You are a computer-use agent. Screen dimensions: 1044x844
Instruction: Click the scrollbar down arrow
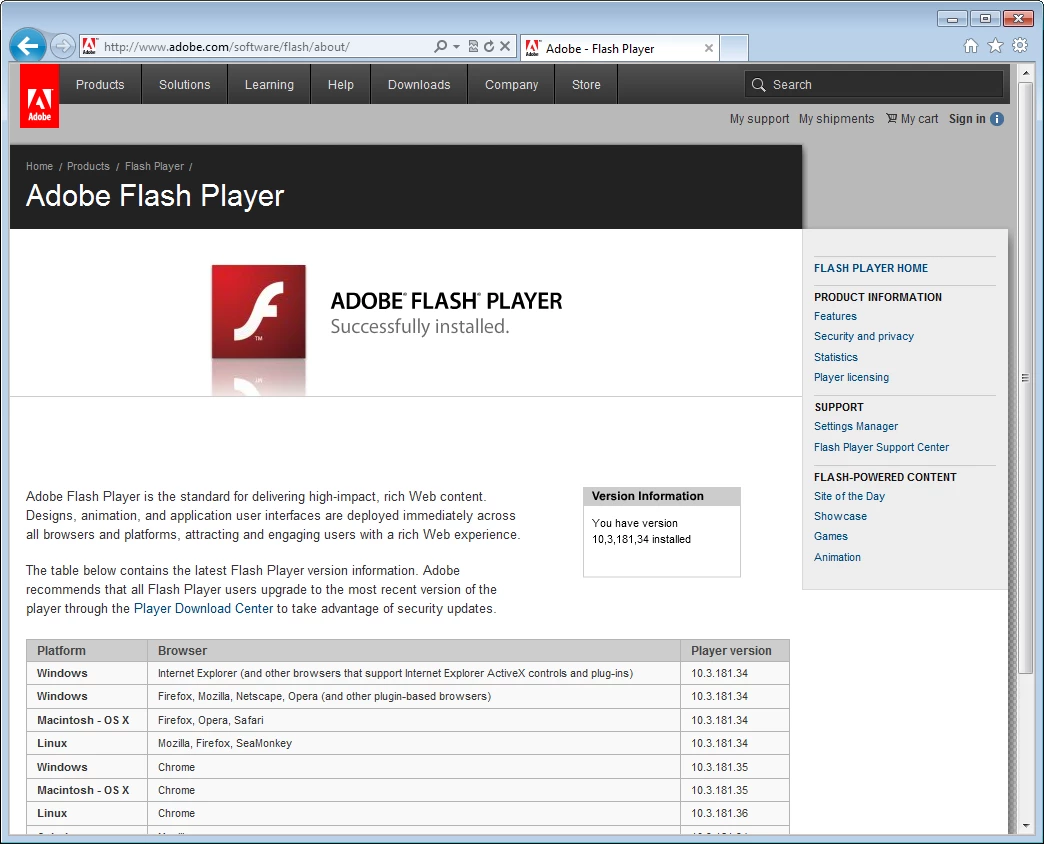[x=1025, y=826]
